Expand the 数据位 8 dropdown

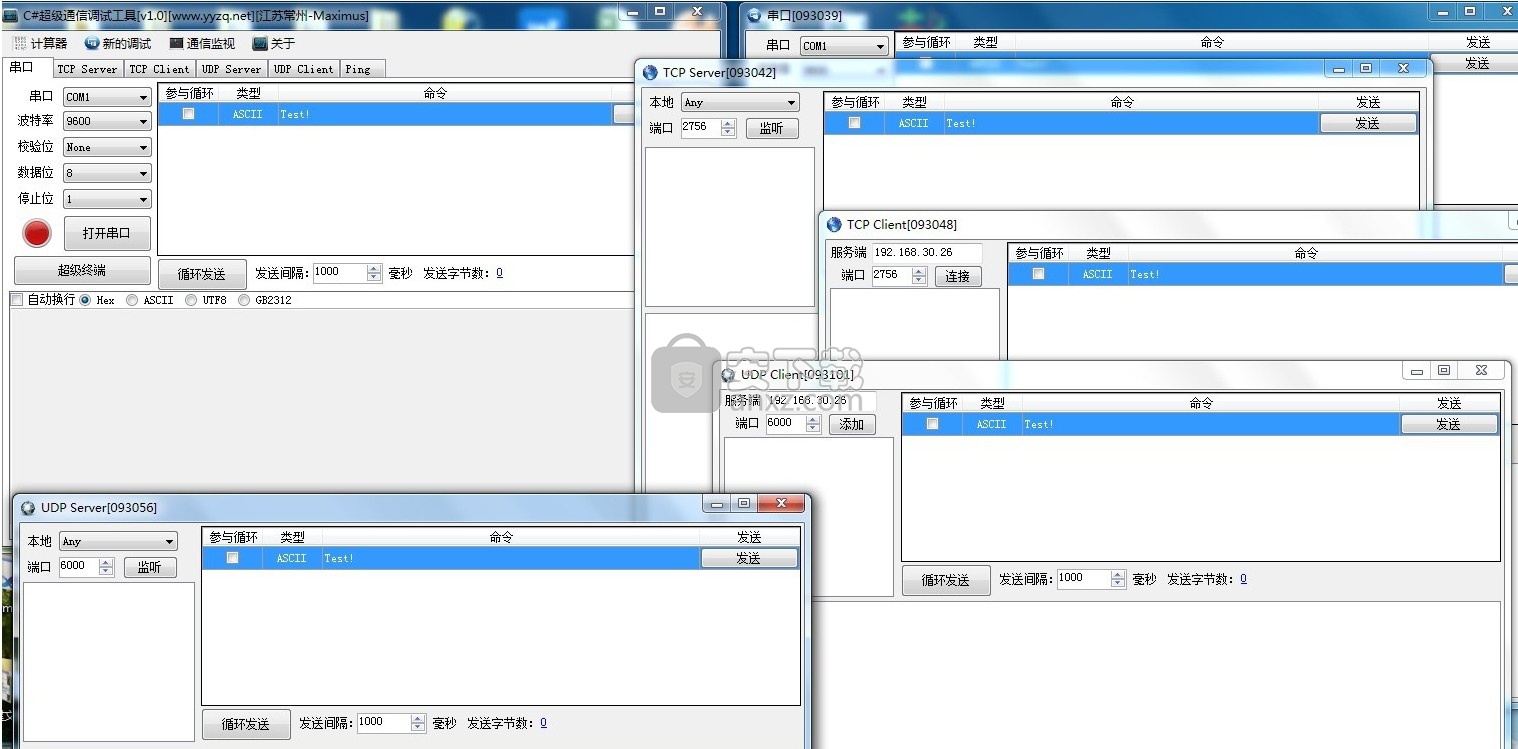(x=143, y=173)
